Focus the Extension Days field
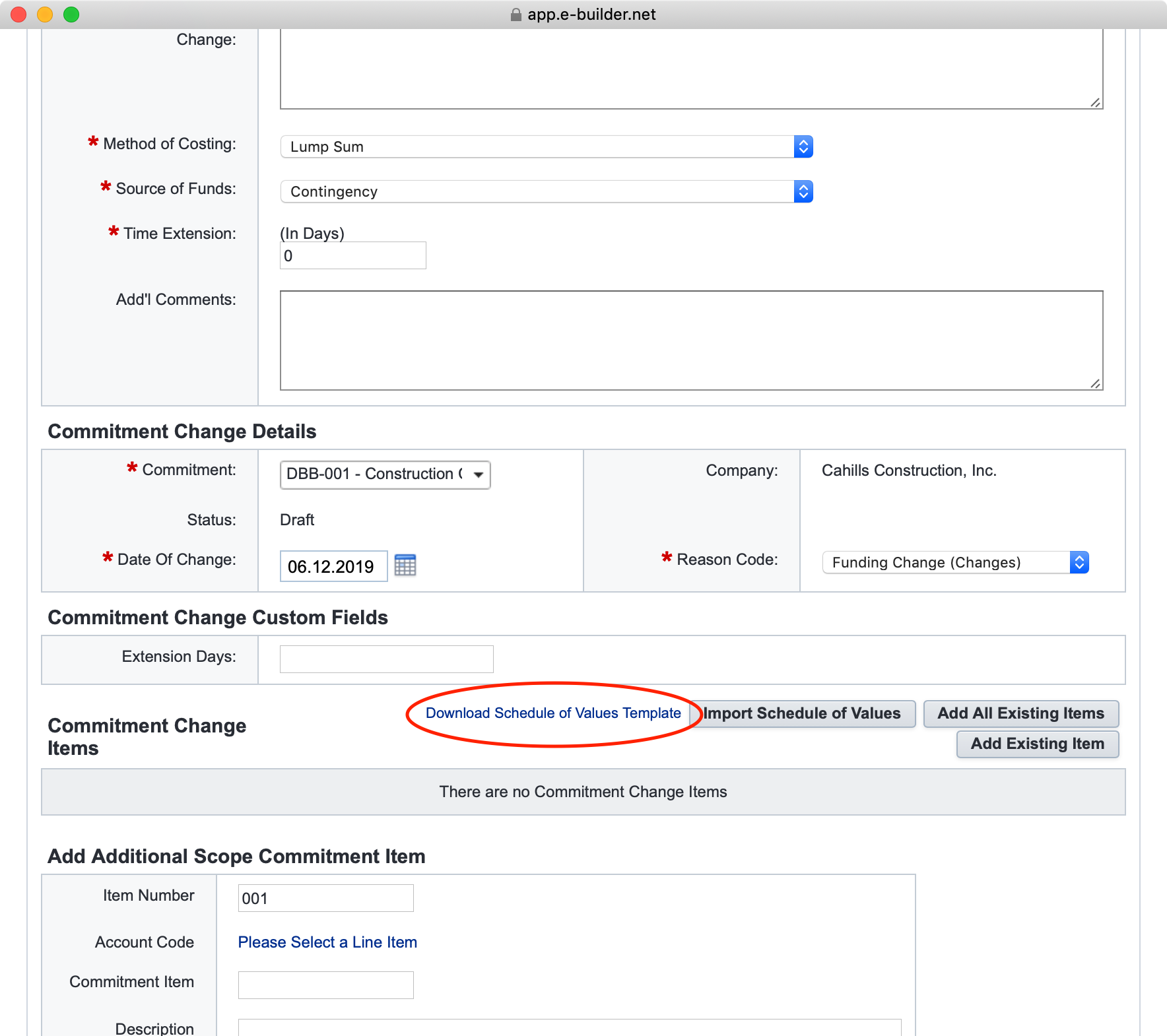The height and width of the screenshot is (1036, 1167). click(387, 659)
